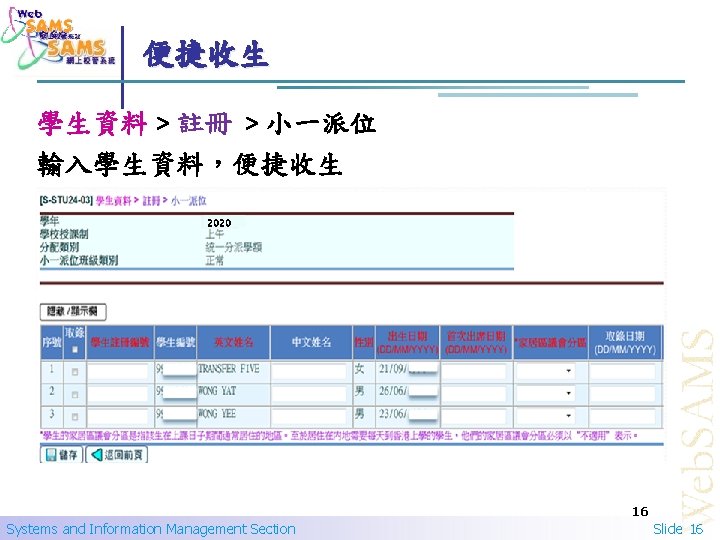Click the 序號 column header

[x=51, y=342]
